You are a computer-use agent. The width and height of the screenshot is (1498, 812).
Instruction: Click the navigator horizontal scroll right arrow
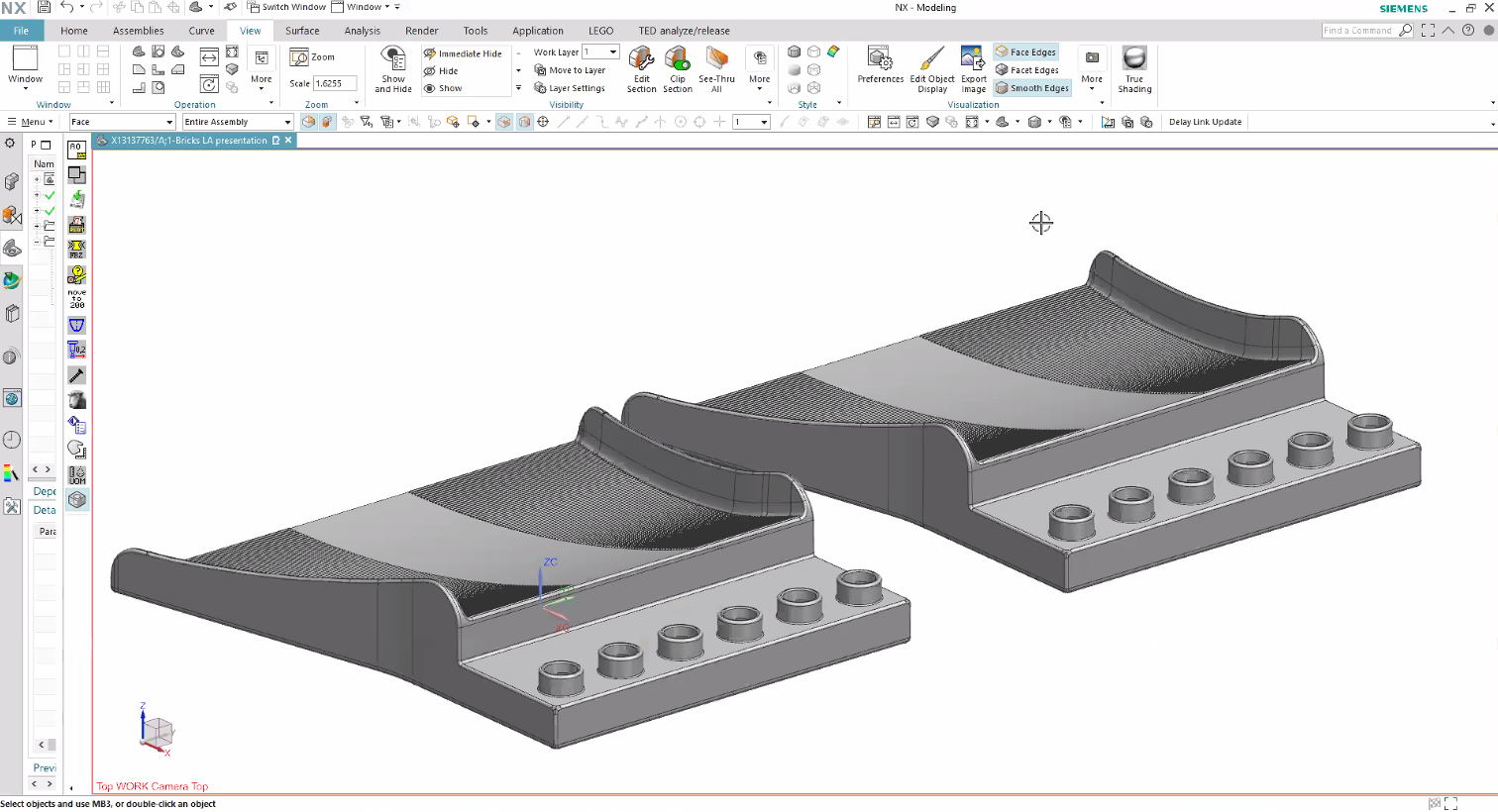coord(48,469)
